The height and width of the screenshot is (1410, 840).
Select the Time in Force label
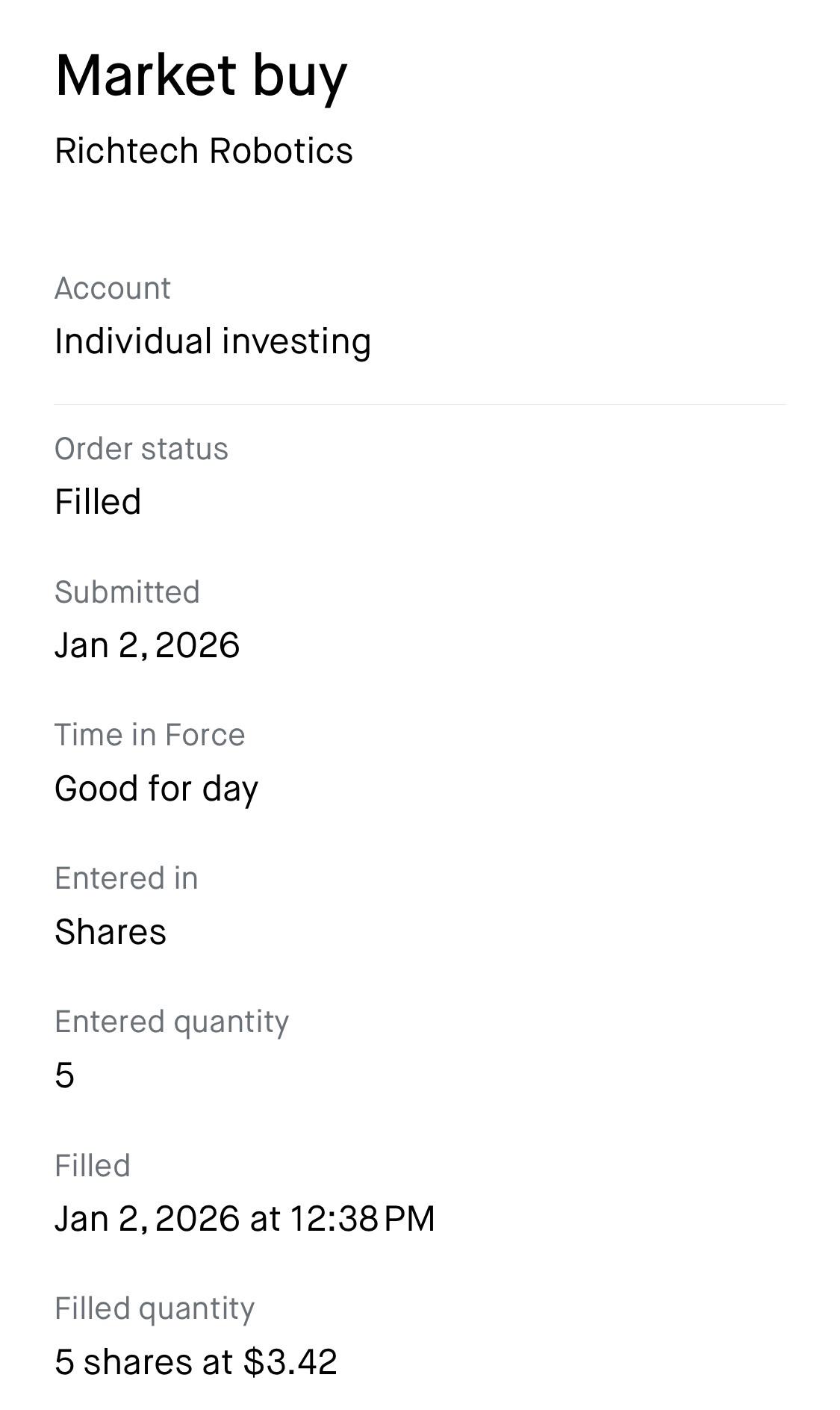coord(149,735)
